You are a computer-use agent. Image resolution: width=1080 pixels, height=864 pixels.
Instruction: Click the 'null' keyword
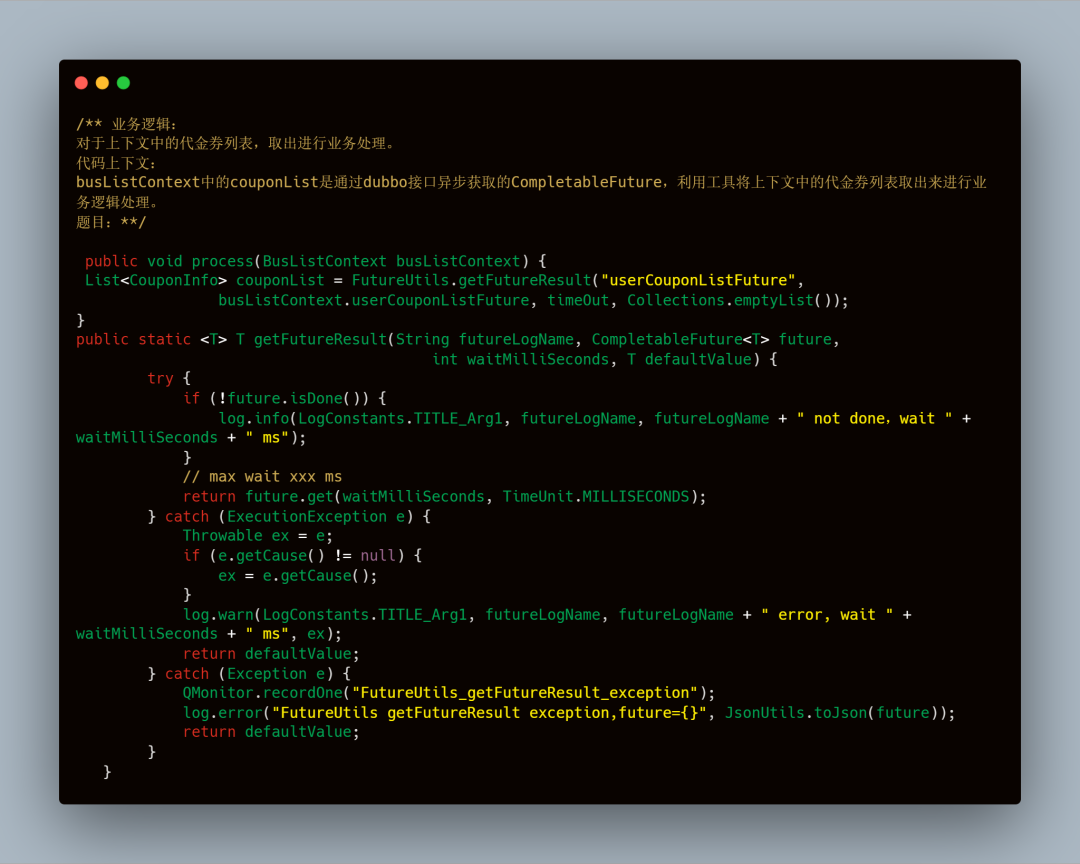click(378, 556)
